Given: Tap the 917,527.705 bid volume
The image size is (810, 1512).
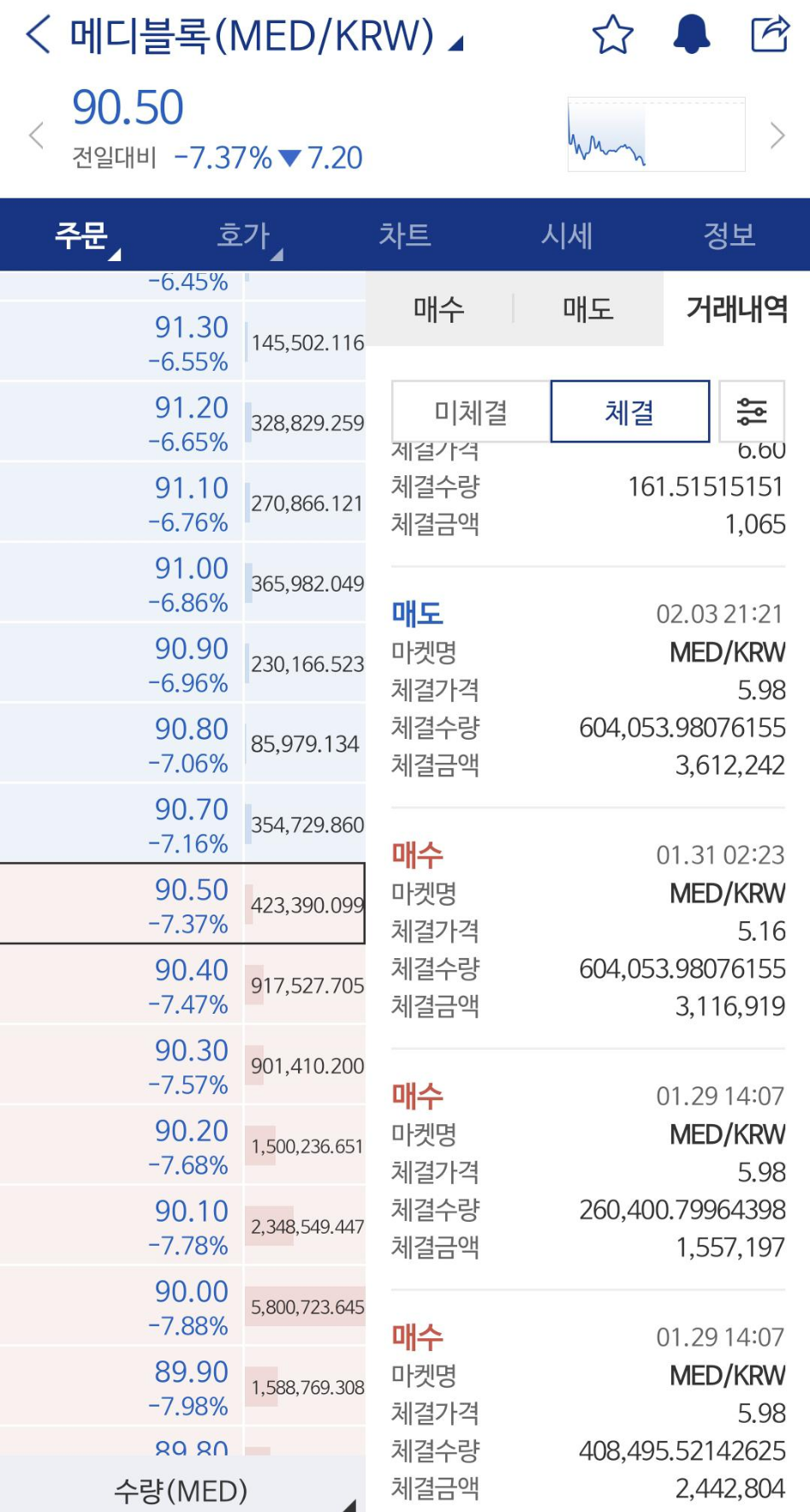Looking at the screenshot, I should click(307, 986).
